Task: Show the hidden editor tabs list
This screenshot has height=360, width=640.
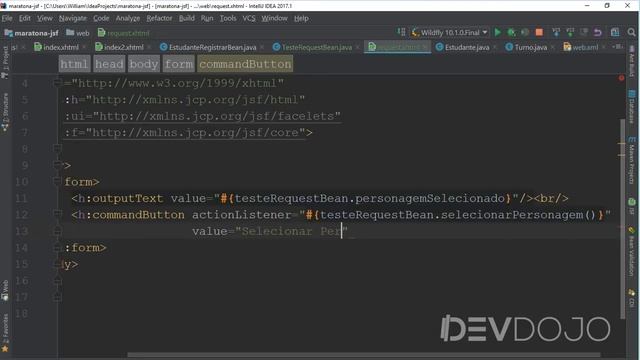Action: (x=618, y=47)
